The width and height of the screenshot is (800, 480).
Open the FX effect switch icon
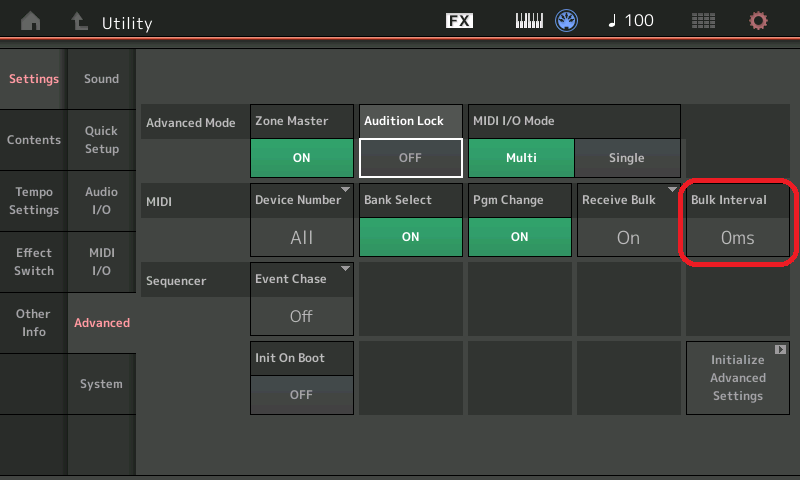(459, 21)
